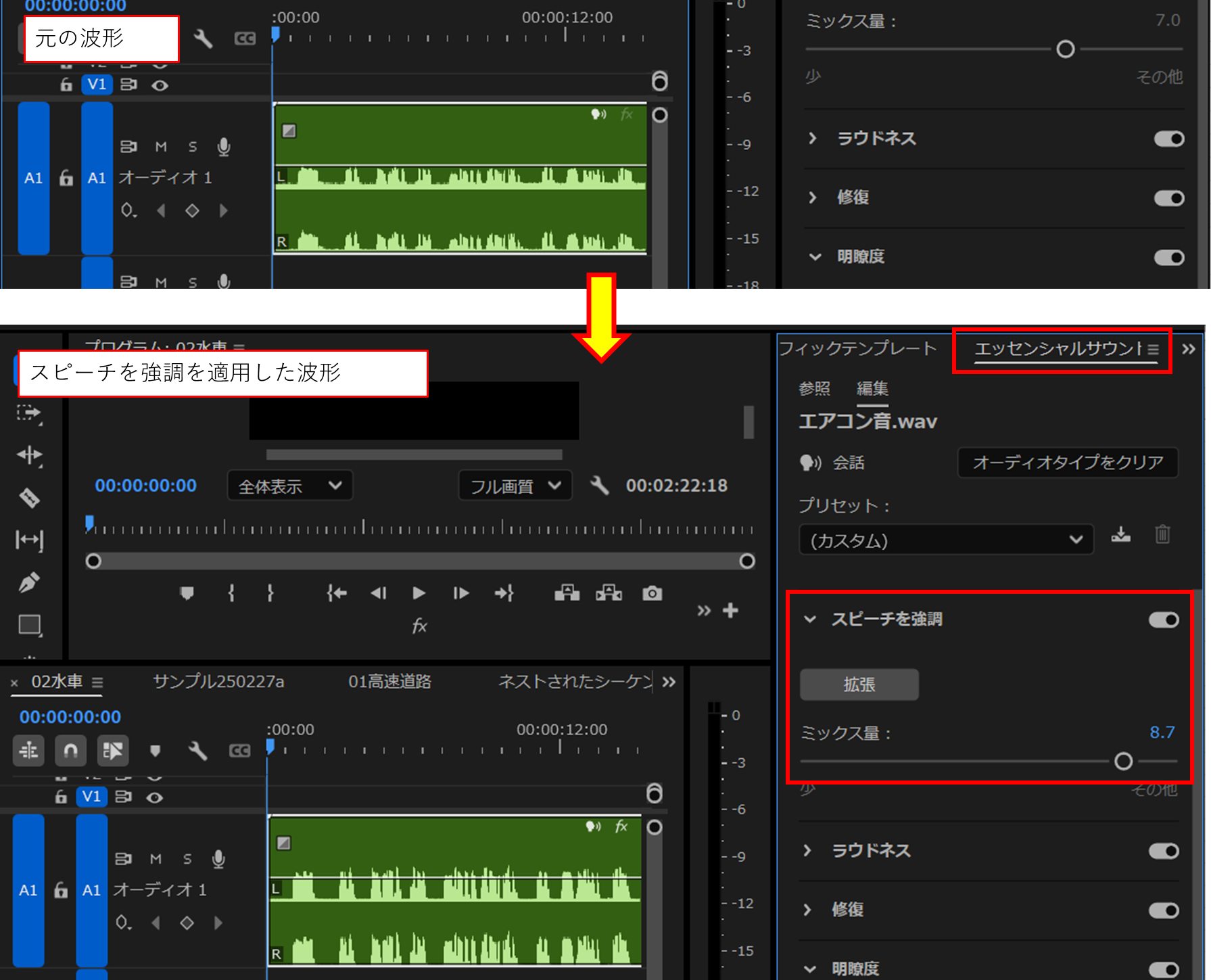Open the プリセット (カスタム) dropdown
Screen dimensions: 1211x980
945,540
